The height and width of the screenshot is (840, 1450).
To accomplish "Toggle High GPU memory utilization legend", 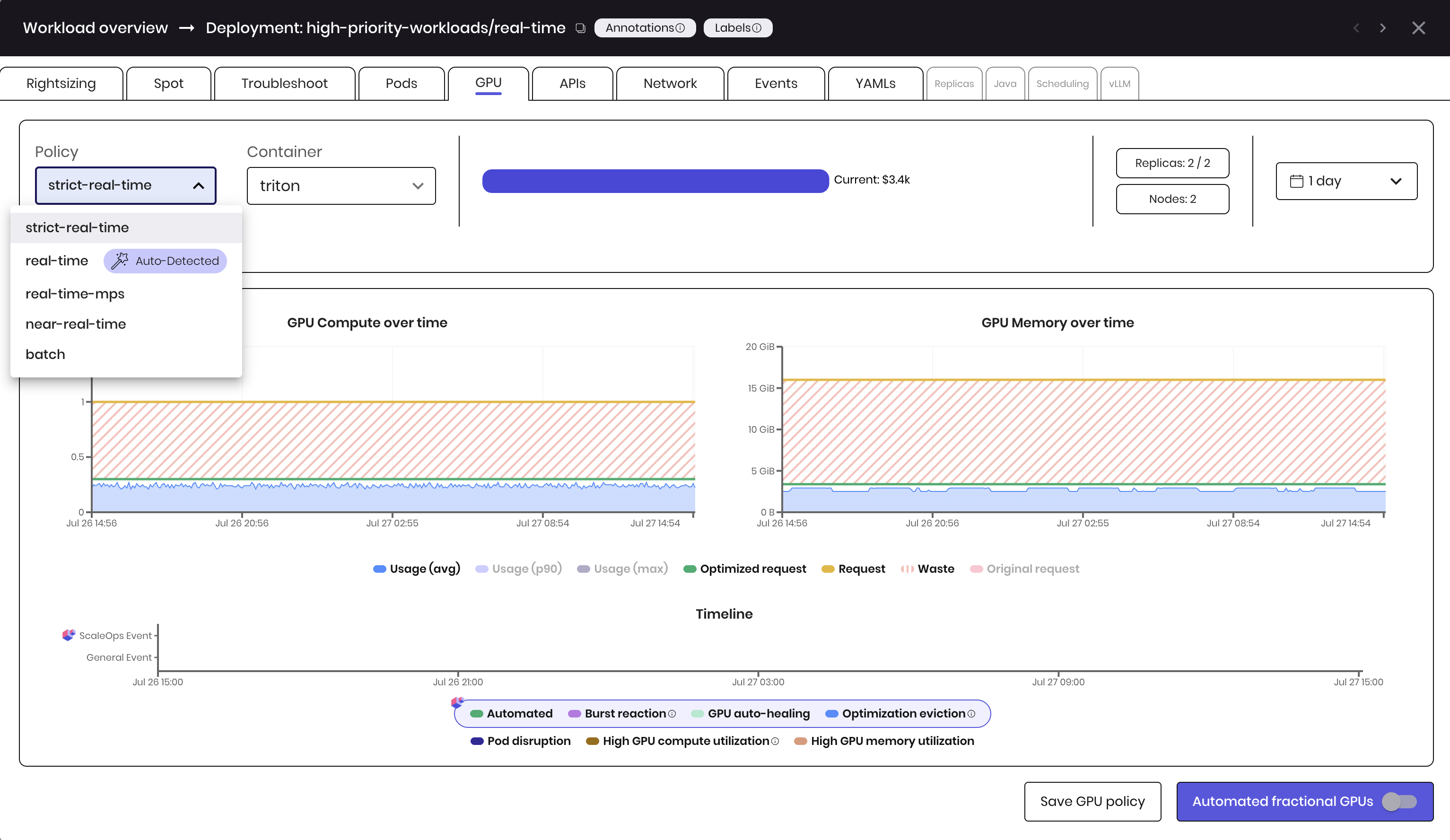I will (884, 741).
